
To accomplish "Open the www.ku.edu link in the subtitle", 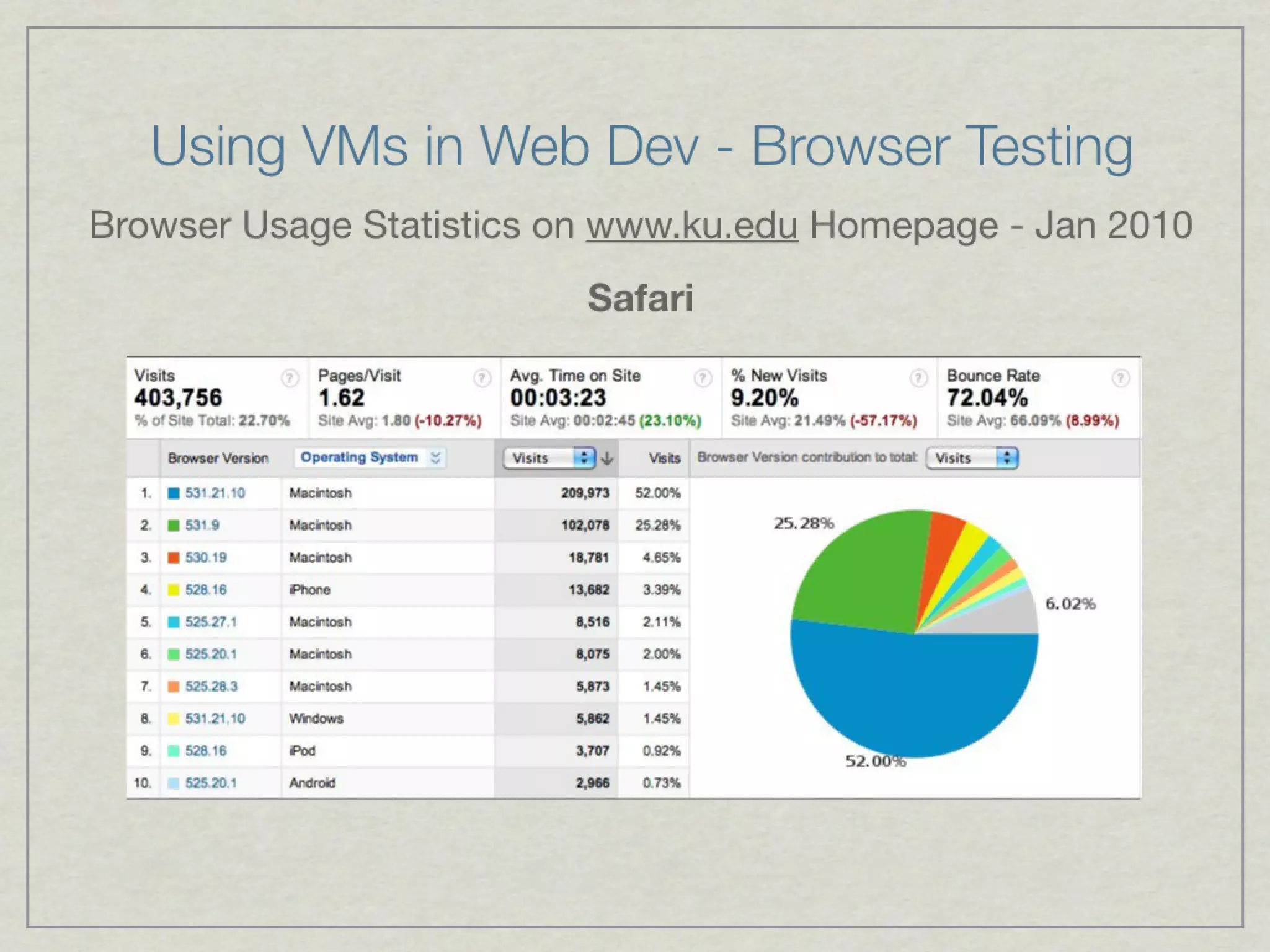I will 691,225.
